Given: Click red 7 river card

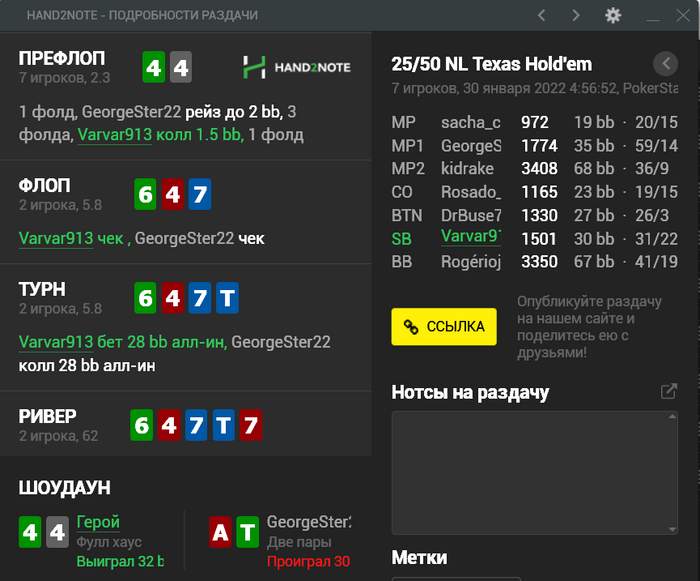Looking at the screenshot, I should pyautogui.click(x=250, y=425).
